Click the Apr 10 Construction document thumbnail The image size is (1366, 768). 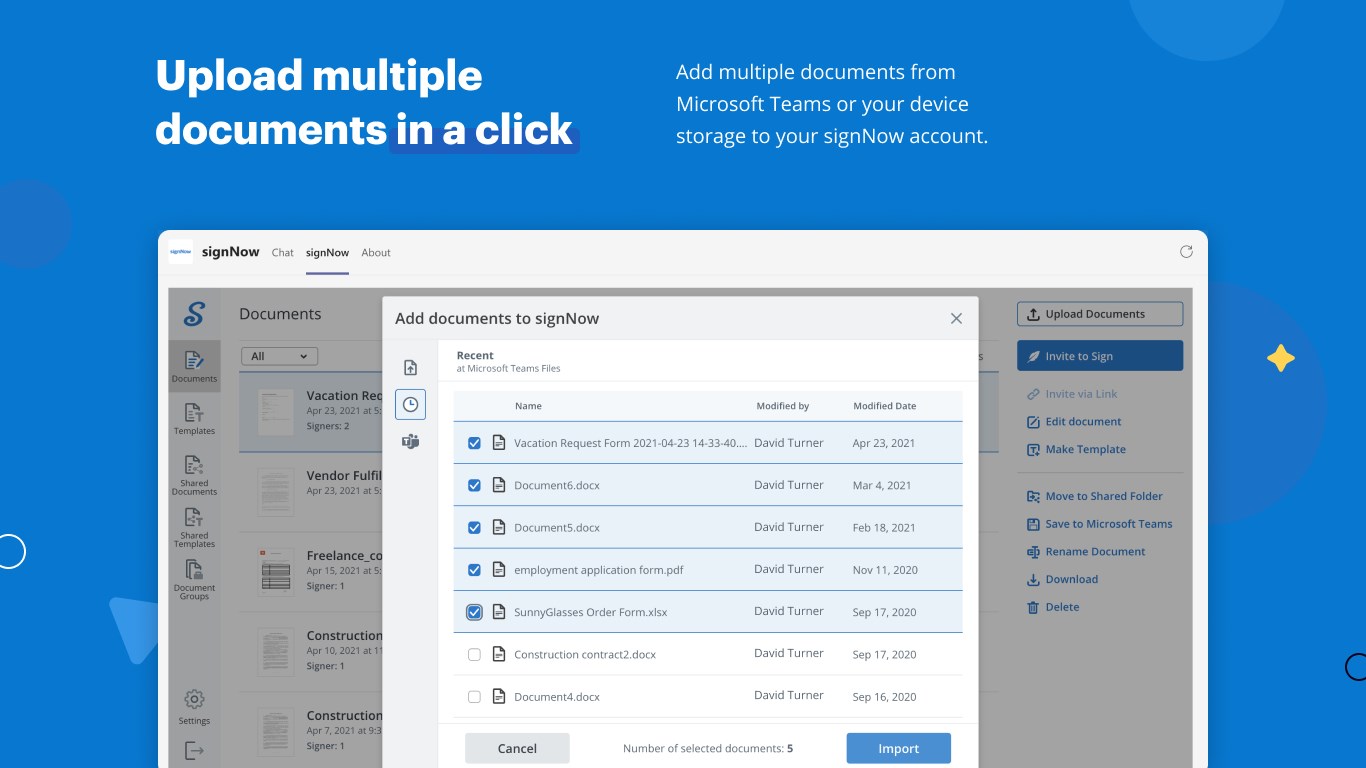(275, 651)
